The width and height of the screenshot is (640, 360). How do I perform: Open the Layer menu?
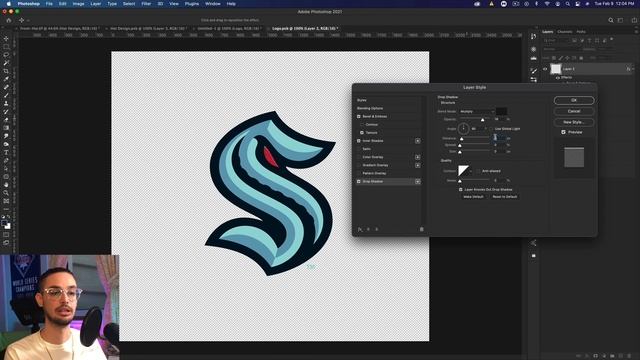(x=96, y=4)
